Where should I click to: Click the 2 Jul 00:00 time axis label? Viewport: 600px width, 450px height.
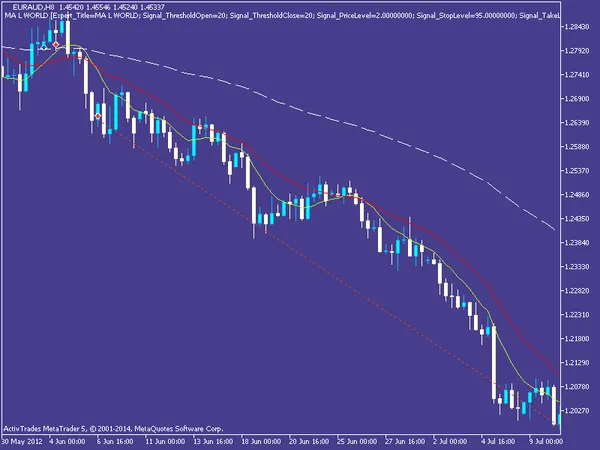pos(450,441)
